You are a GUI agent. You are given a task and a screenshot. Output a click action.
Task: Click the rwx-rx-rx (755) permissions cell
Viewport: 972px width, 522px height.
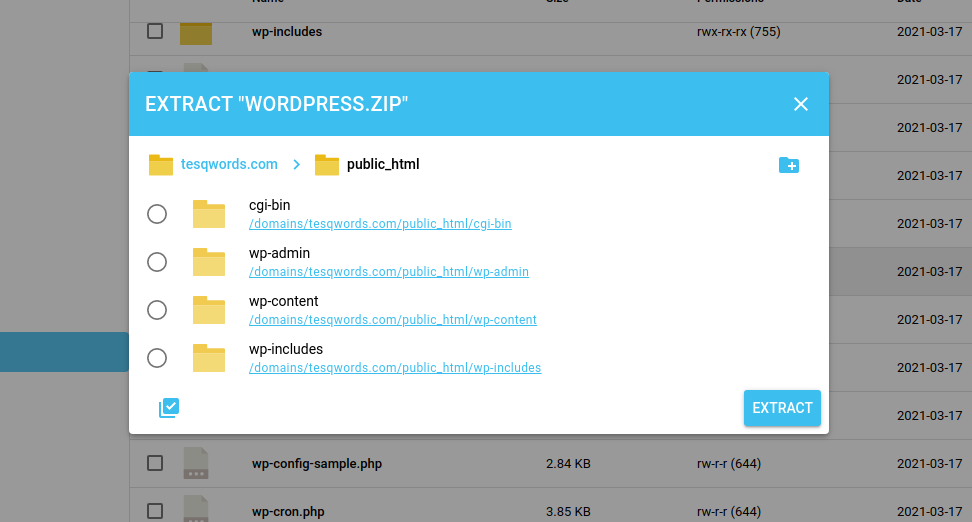738,32
